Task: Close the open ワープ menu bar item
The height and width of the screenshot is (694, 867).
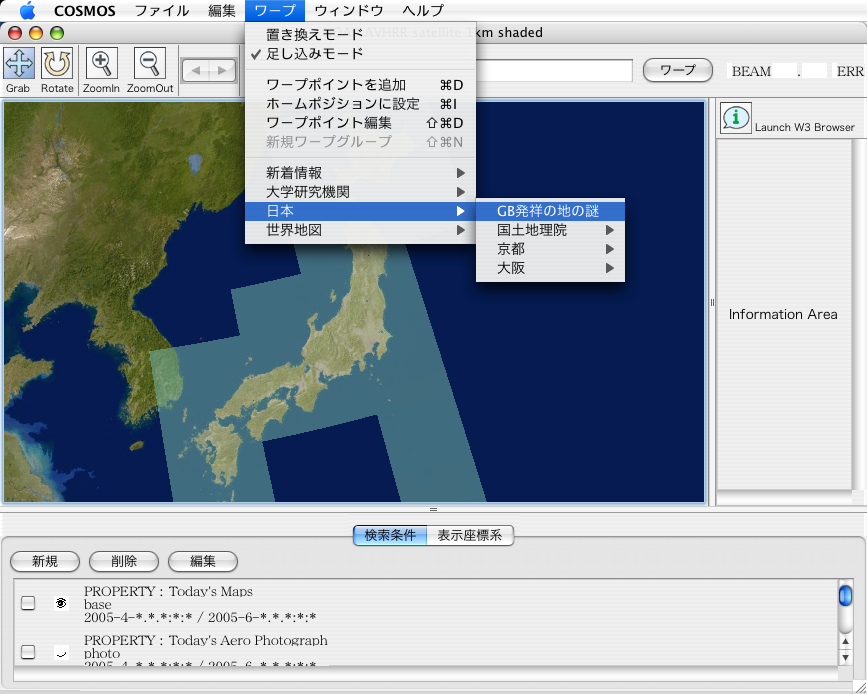Action: coord(275,11)
